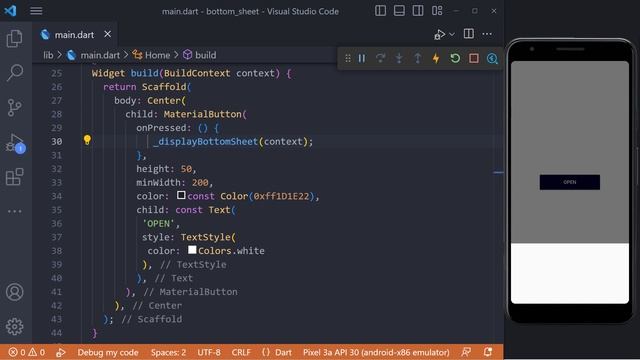Click the debug launch icon in status bar
Screen dimensions: 640x360
[61, 352]
